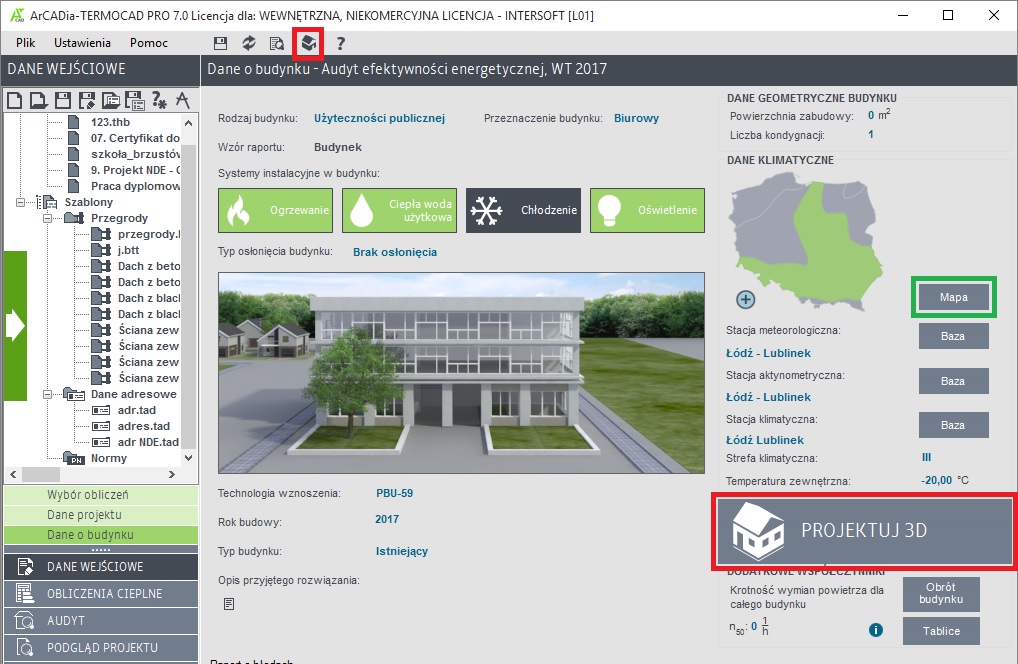Viewport: 1018px width, 664px height.
Task: Select the adr NDE.tad address file
Action: (x=148, y=442)
